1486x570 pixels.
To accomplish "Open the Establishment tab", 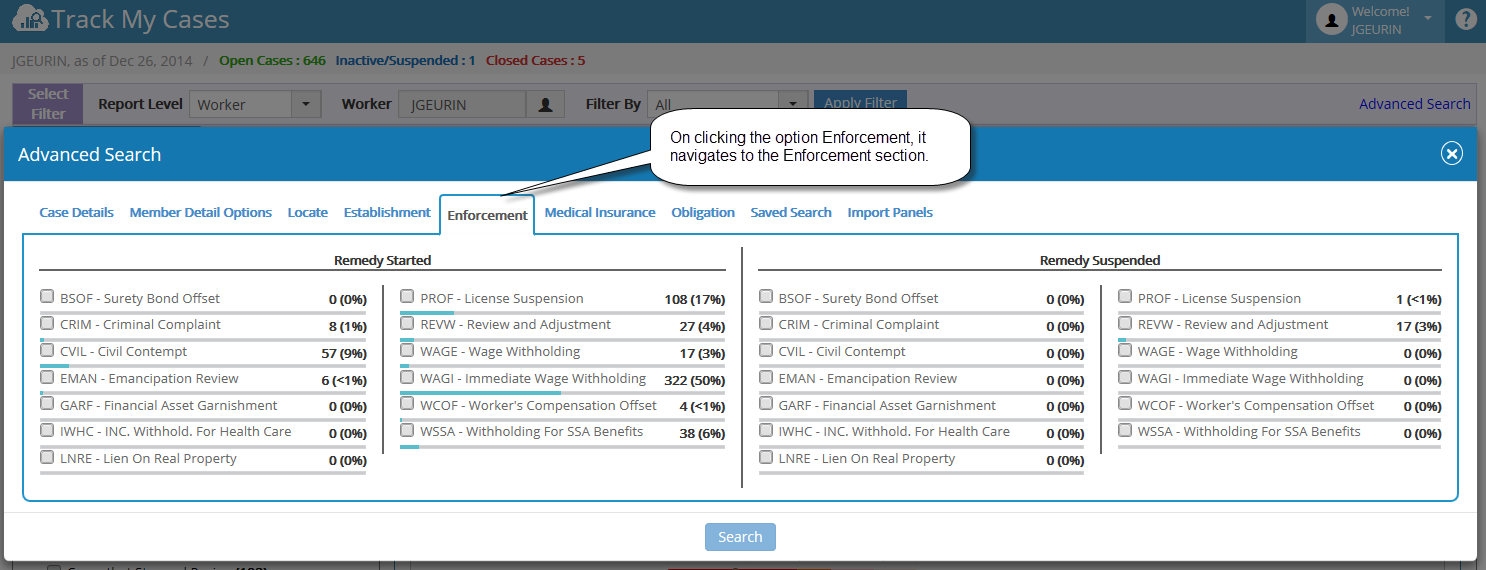I will click(x=387, y=212).
